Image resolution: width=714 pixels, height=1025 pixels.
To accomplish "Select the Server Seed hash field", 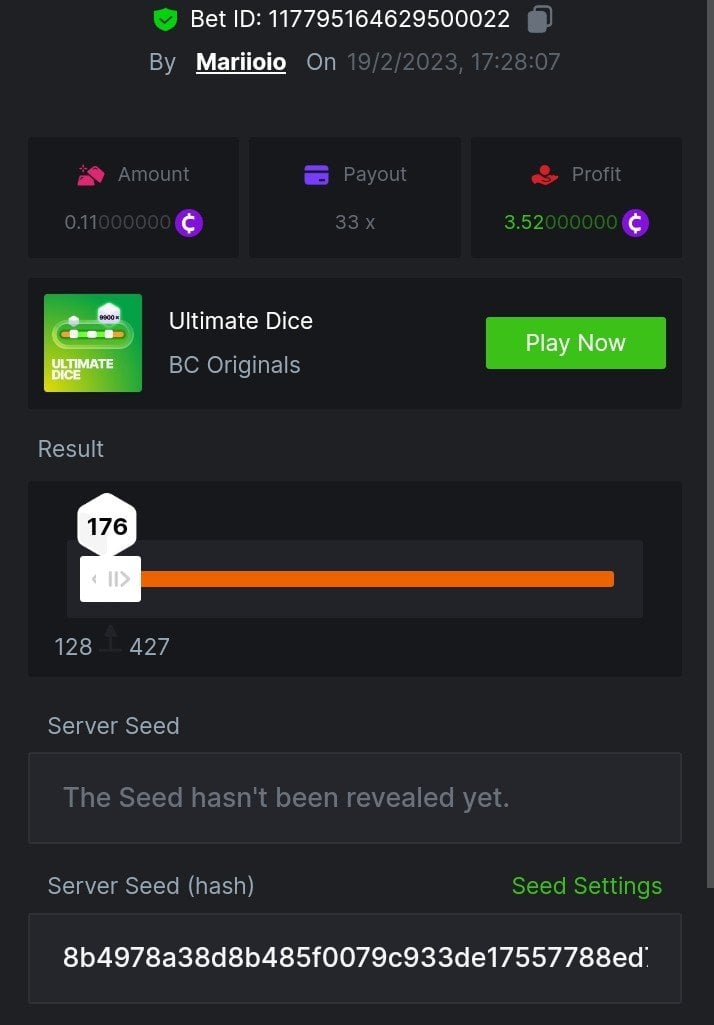I will [355, 958].
